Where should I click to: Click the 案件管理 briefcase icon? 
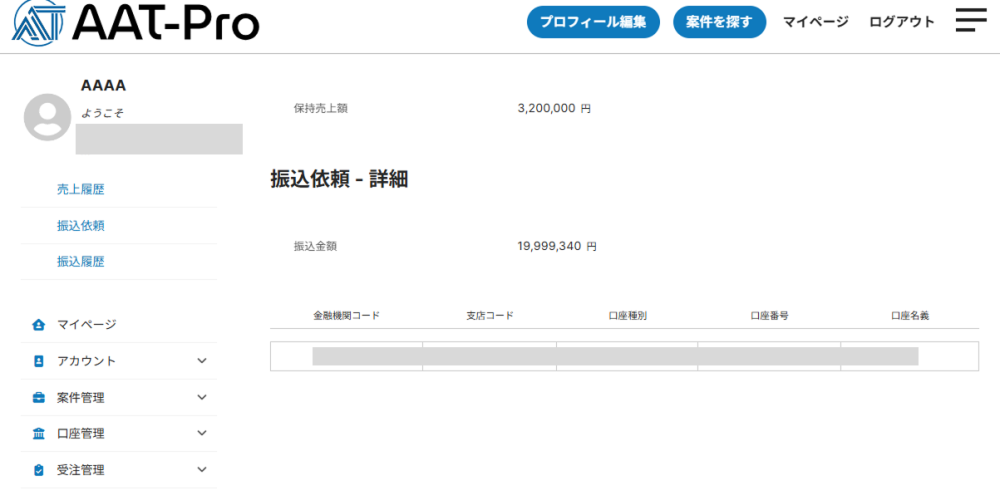click(39, 398)
